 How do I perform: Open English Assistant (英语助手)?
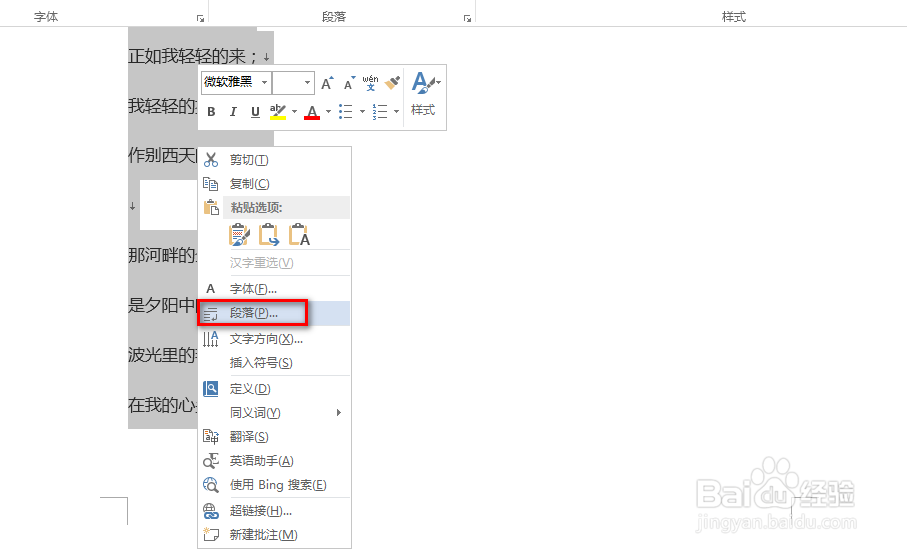pyautogui.click(x=274, y=461)
